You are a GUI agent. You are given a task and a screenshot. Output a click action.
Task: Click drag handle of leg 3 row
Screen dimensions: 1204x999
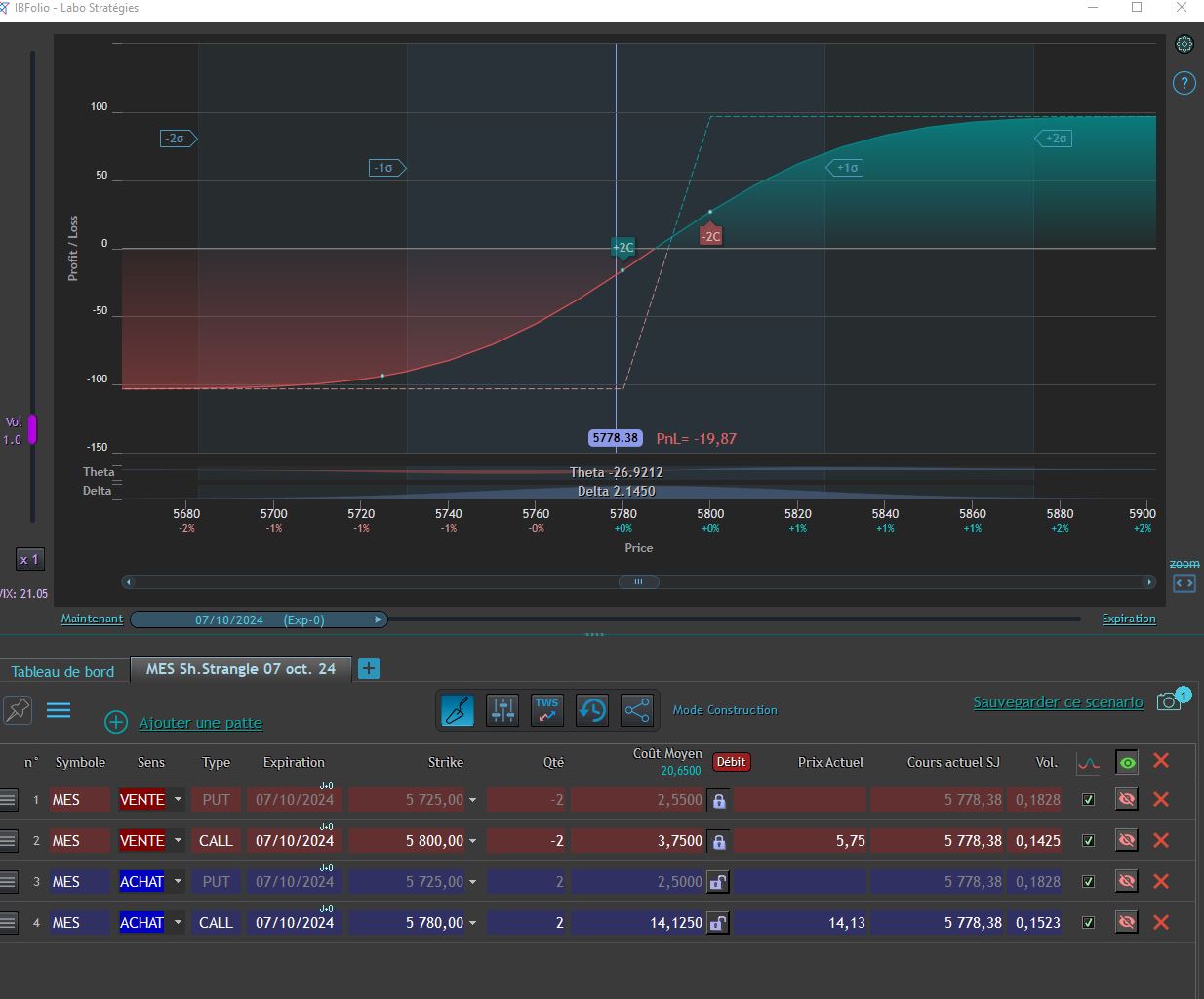tap(8, 882)
